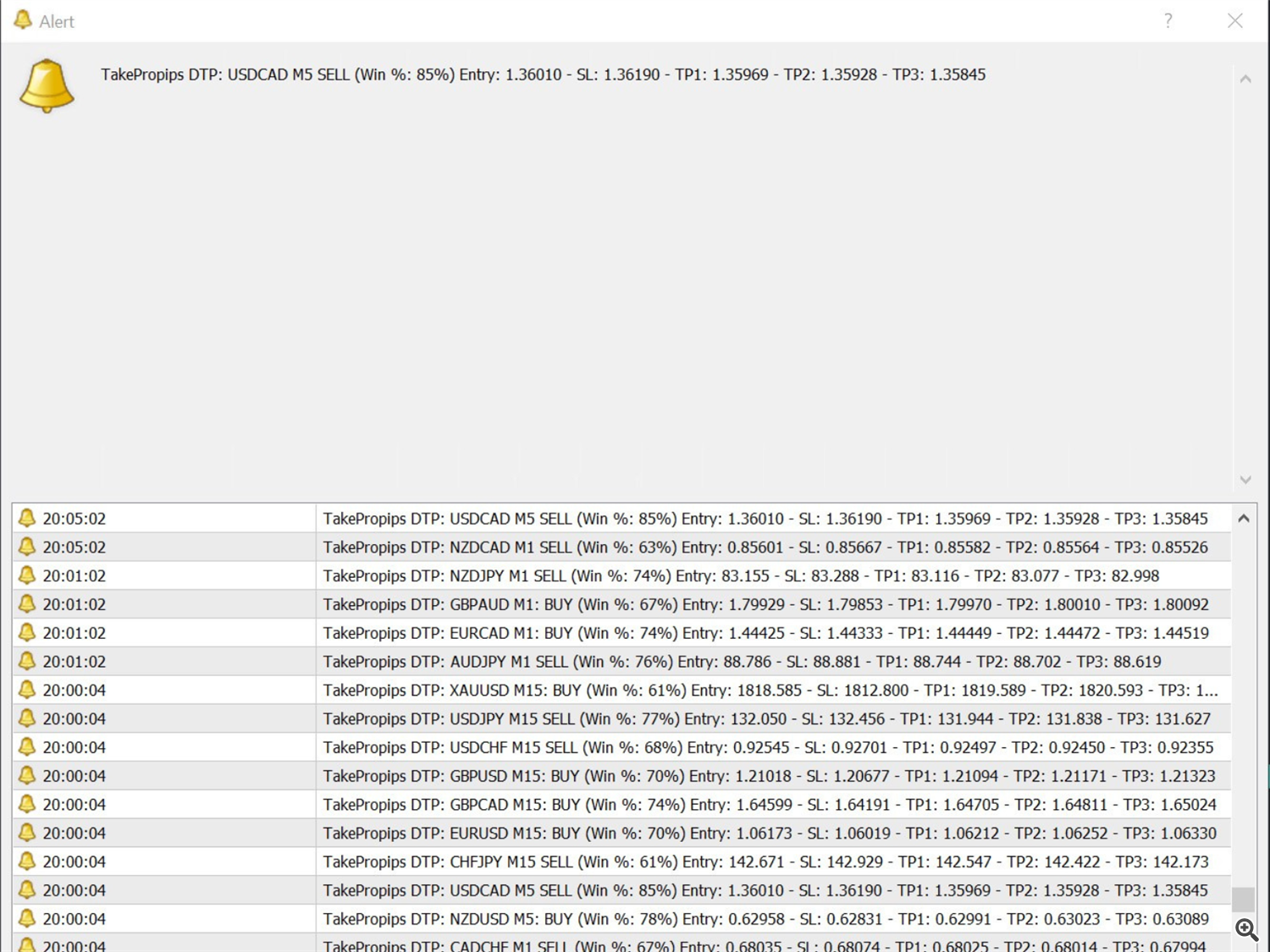Select the bell icon of the USDCAD 20:00:04 row
Image resolution: width=1270 pixels, height=952 pixels.
[x=27, y=890]
